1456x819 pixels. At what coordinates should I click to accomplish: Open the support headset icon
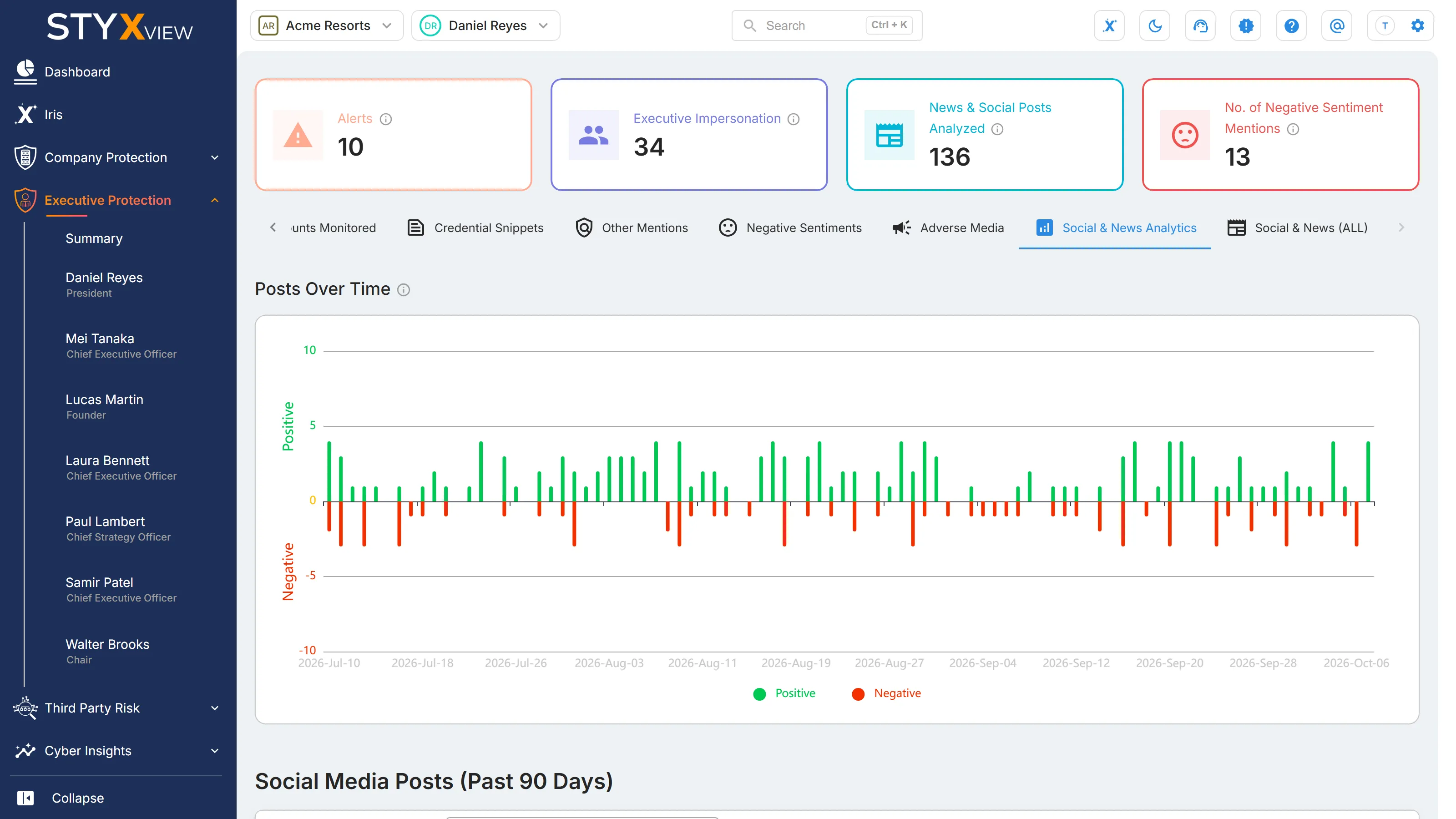tap(1200, 25)
